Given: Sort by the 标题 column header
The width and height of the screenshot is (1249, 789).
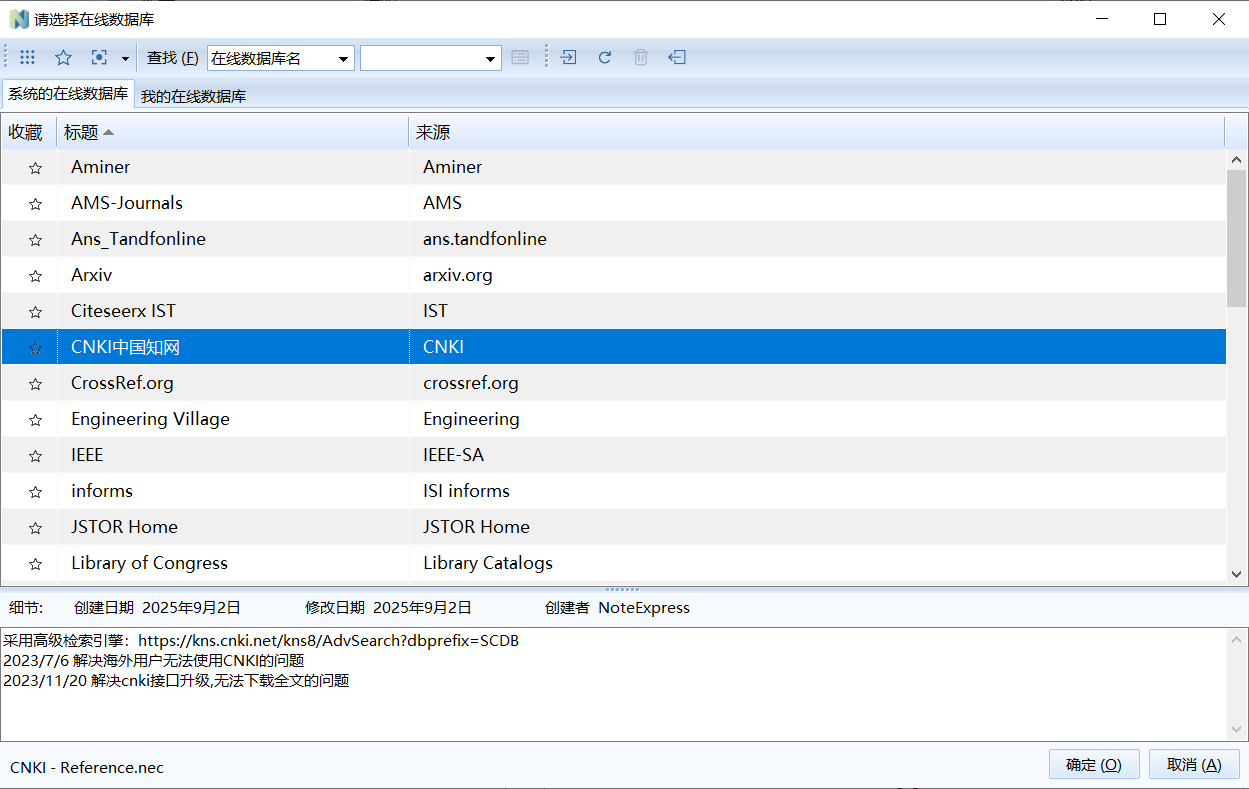Looking at the screenshot, I should [232, 132].
